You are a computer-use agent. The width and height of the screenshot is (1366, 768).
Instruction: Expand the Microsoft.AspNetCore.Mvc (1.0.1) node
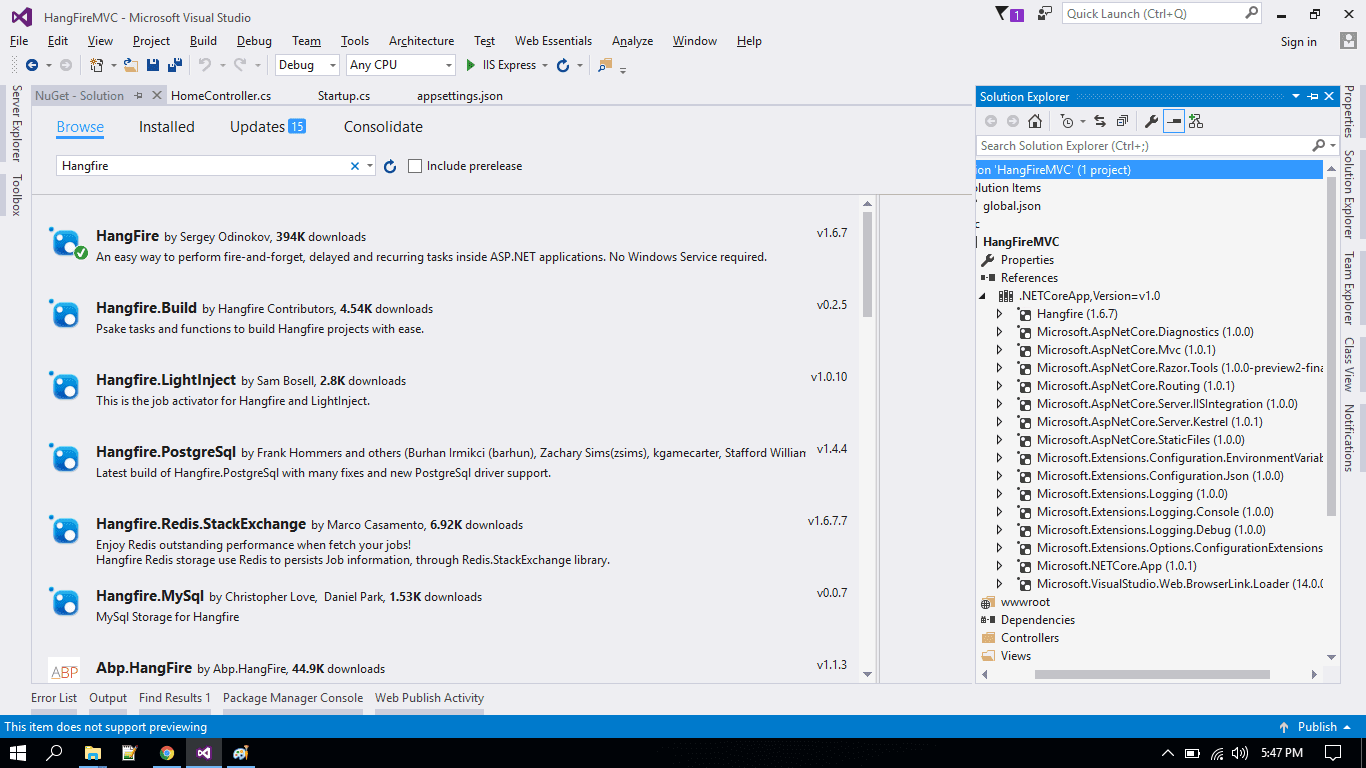tap(999, 350)
